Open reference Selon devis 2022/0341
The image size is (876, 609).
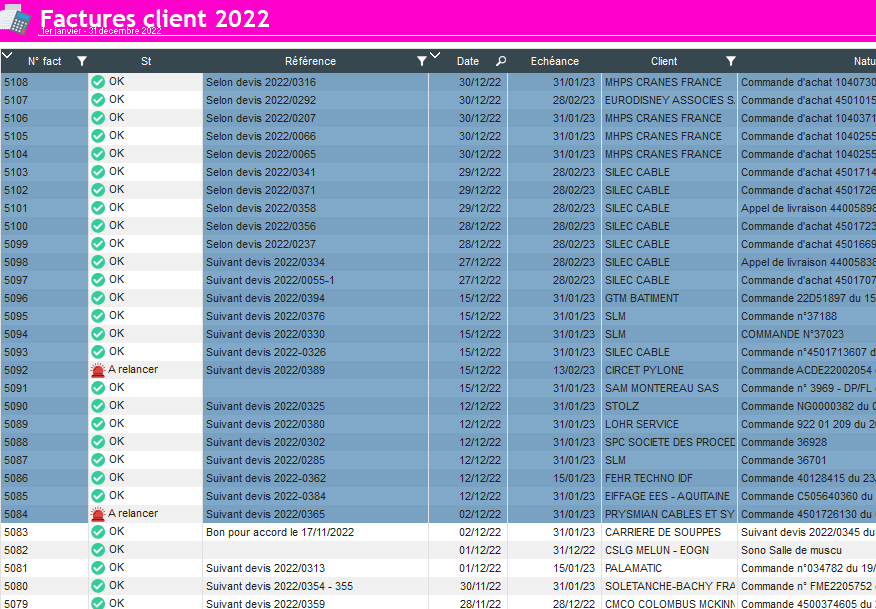tap(260, 172)
